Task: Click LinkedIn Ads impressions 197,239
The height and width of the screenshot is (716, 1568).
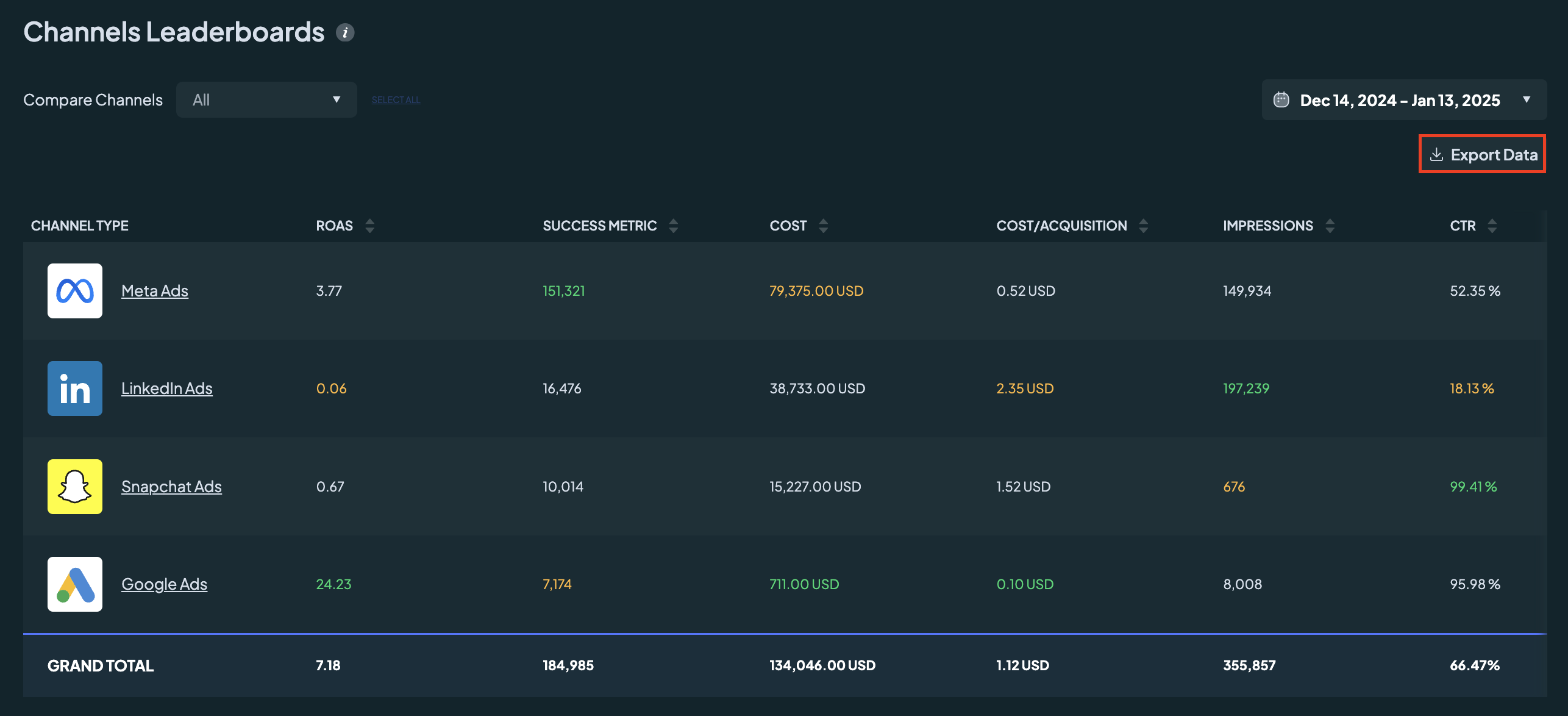Action: click(x=1246, y=388)
